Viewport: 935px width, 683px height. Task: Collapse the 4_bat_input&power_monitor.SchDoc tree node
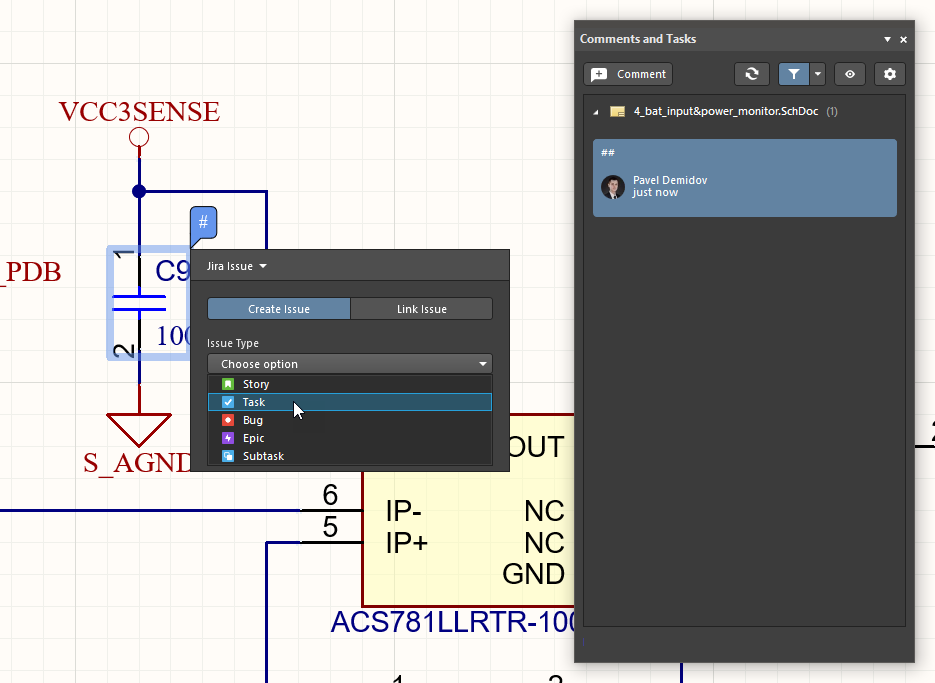tap(596, 112)
